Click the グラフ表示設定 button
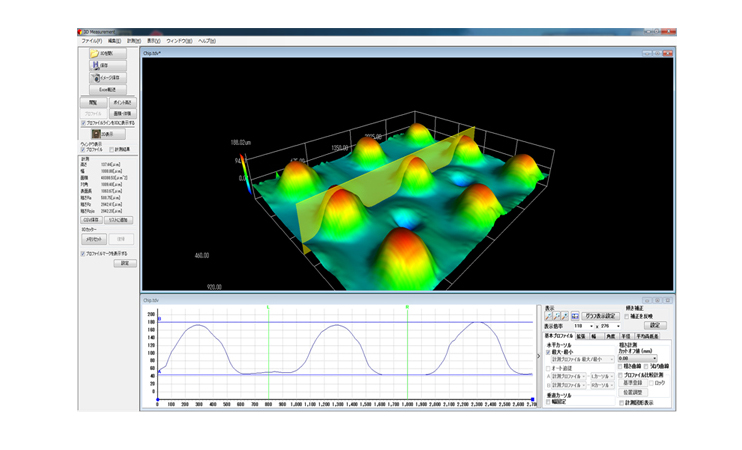 click(601, 316)
